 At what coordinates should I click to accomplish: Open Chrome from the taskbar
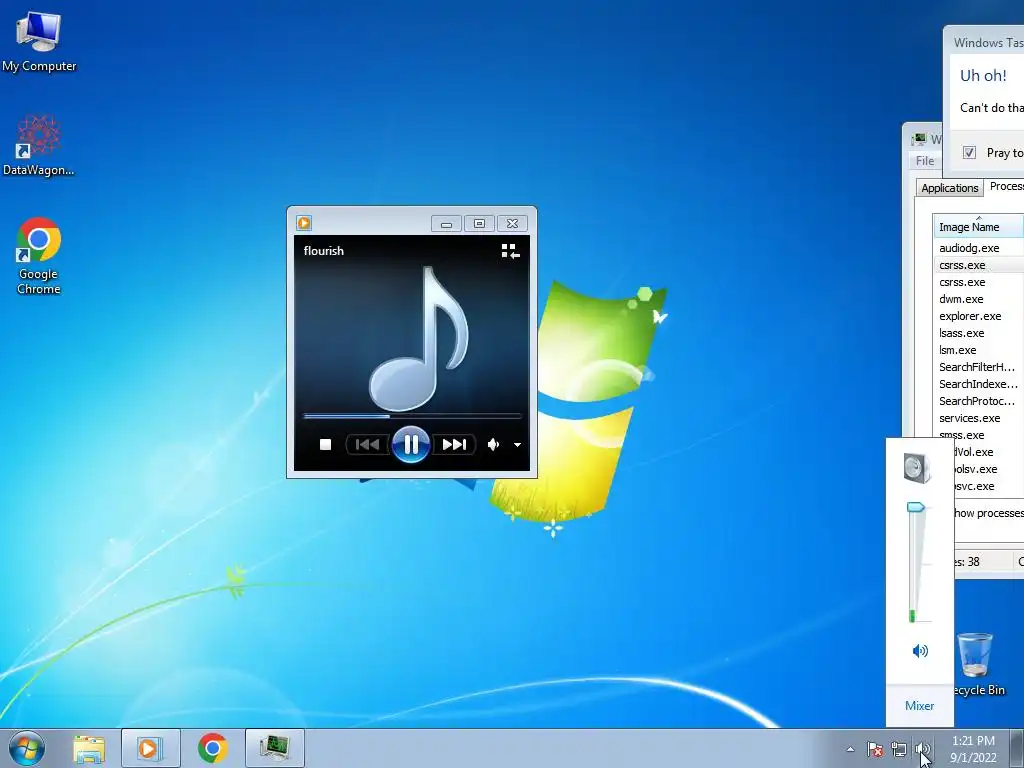point(213,748)
